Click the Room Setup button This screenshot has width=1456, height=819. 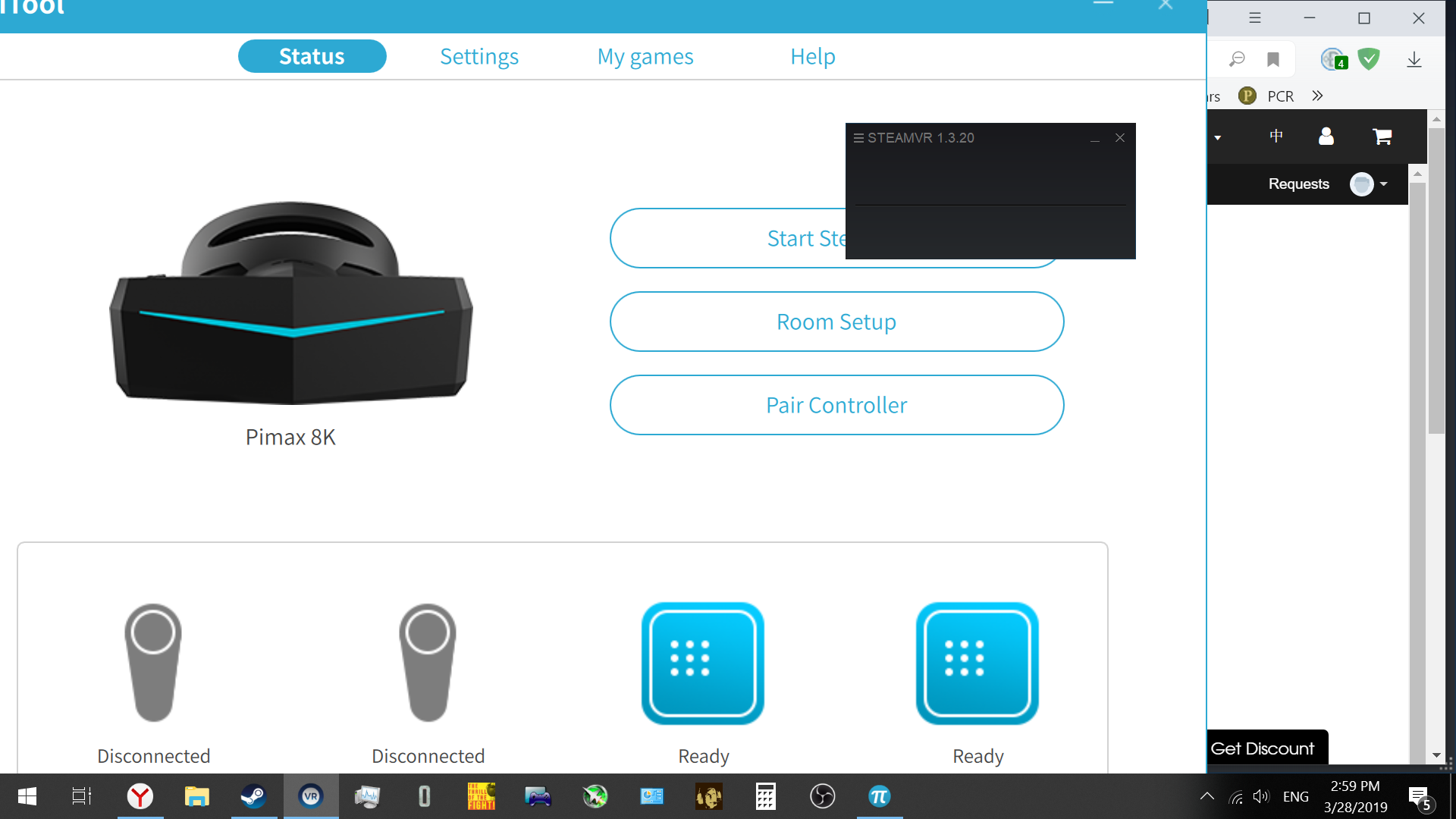click(x=836, y=322)
